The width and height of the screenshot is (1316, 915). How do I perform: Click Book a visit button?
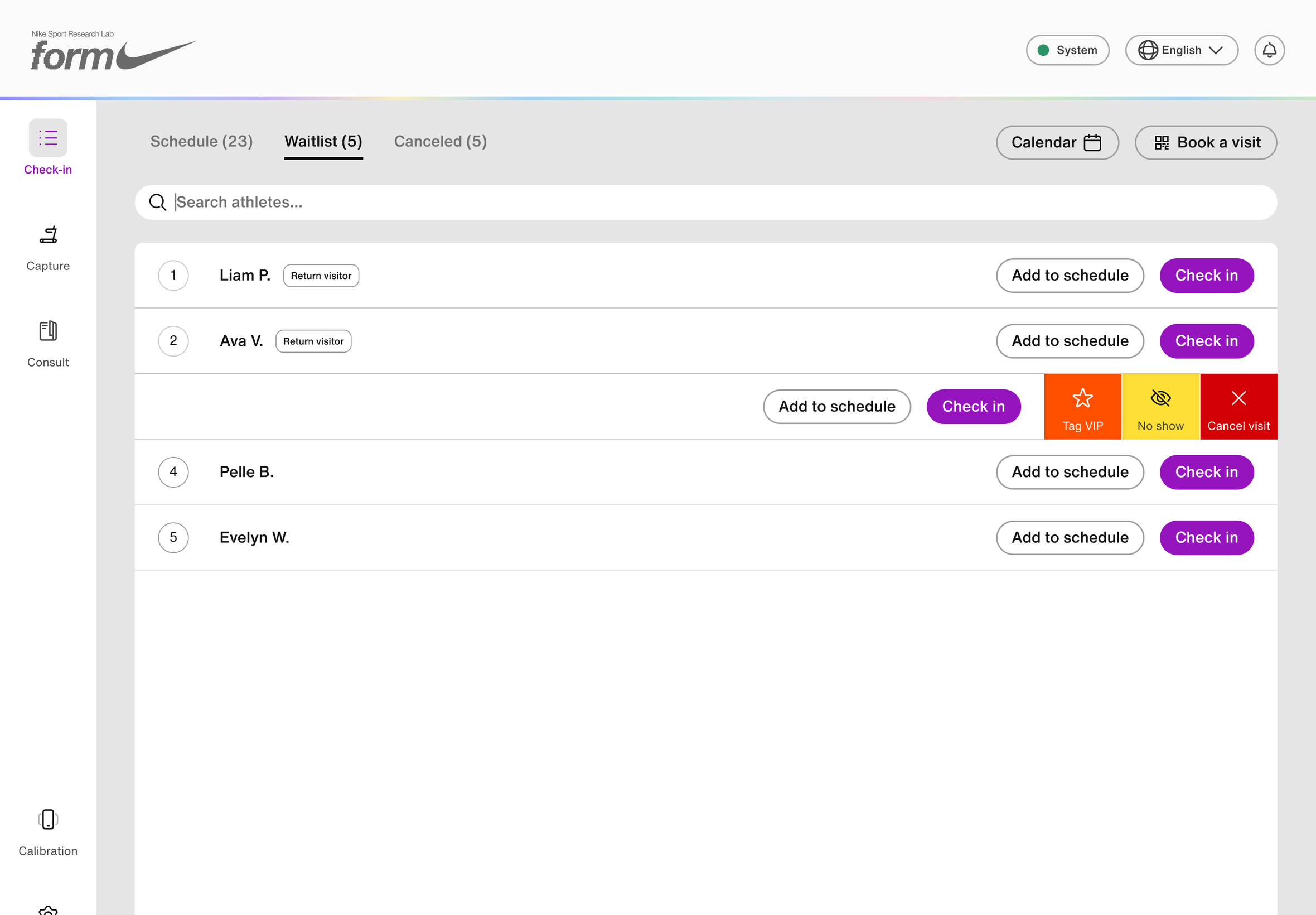tap(1206, 143)
